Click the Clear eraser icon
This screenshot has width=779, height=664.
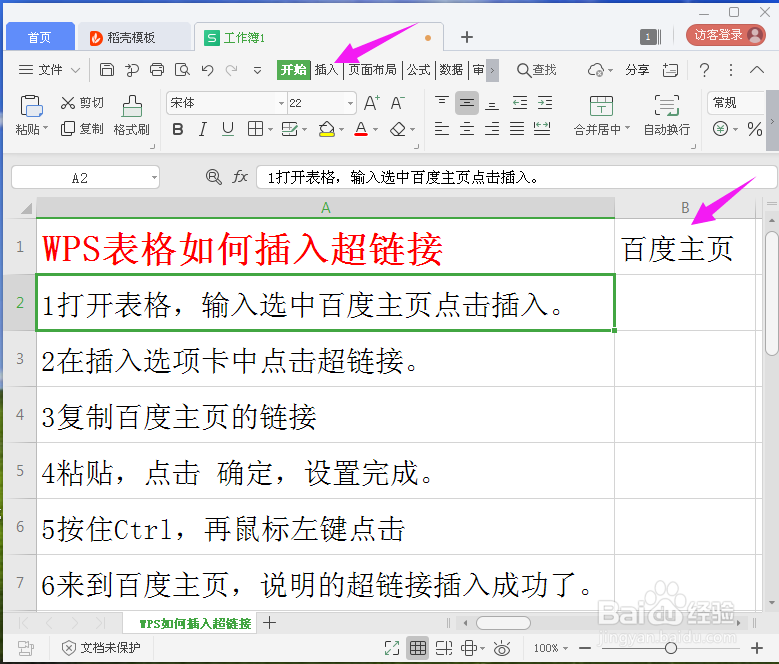pyautogui.click(x=398, y=130)
